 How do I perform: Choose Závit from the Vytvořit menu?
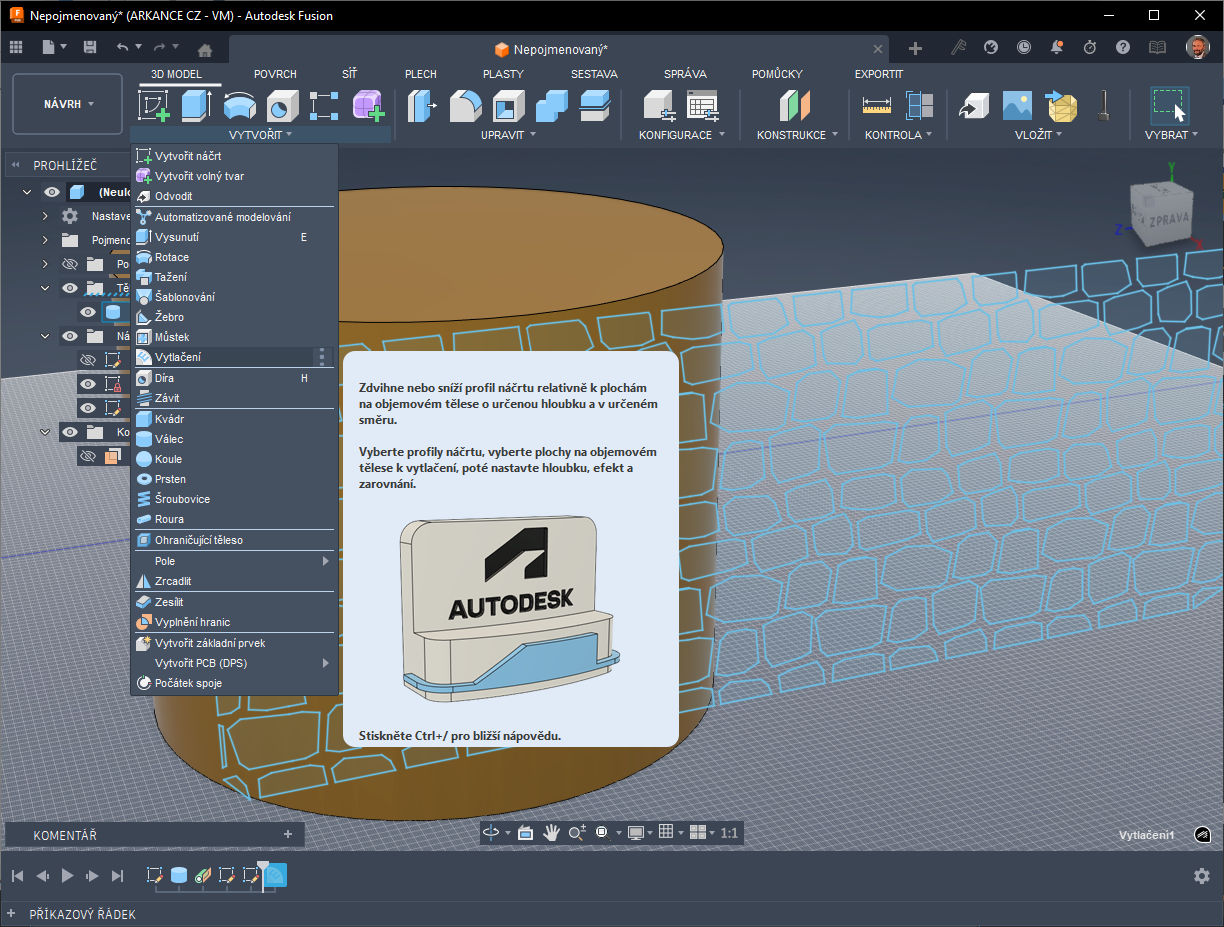[x=167, y=398]
